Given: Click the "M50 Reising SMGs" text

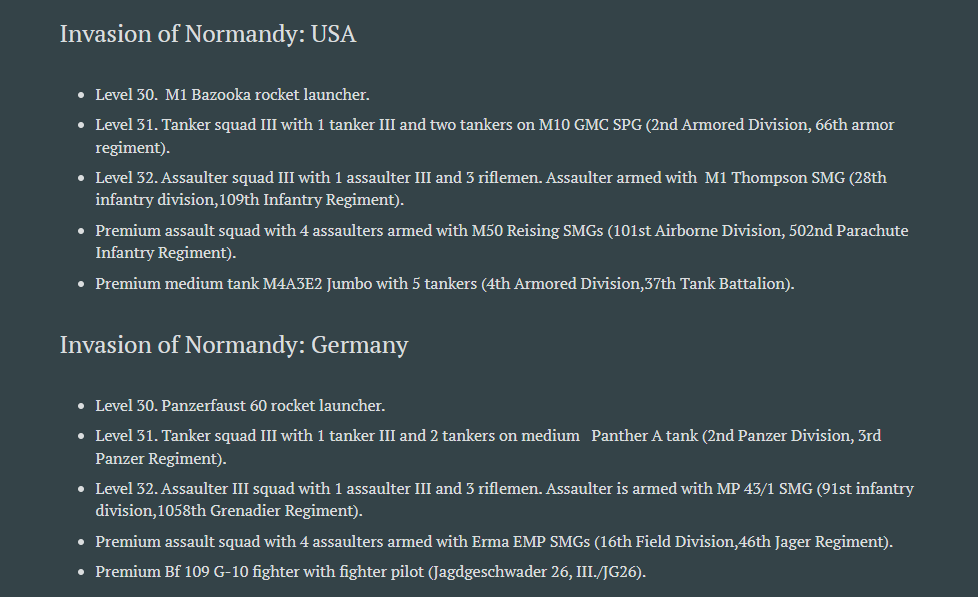Looking at the screenshot, I should click(537, 231).
